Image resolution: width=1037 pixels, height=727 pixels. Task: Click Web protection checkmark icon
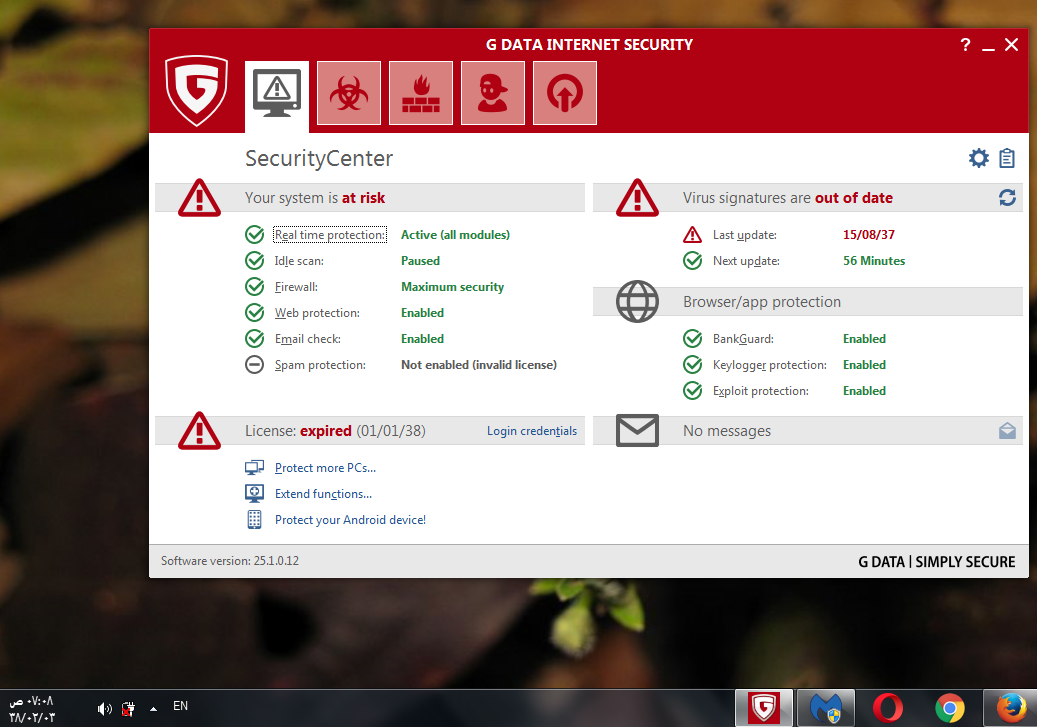point(255,312)
